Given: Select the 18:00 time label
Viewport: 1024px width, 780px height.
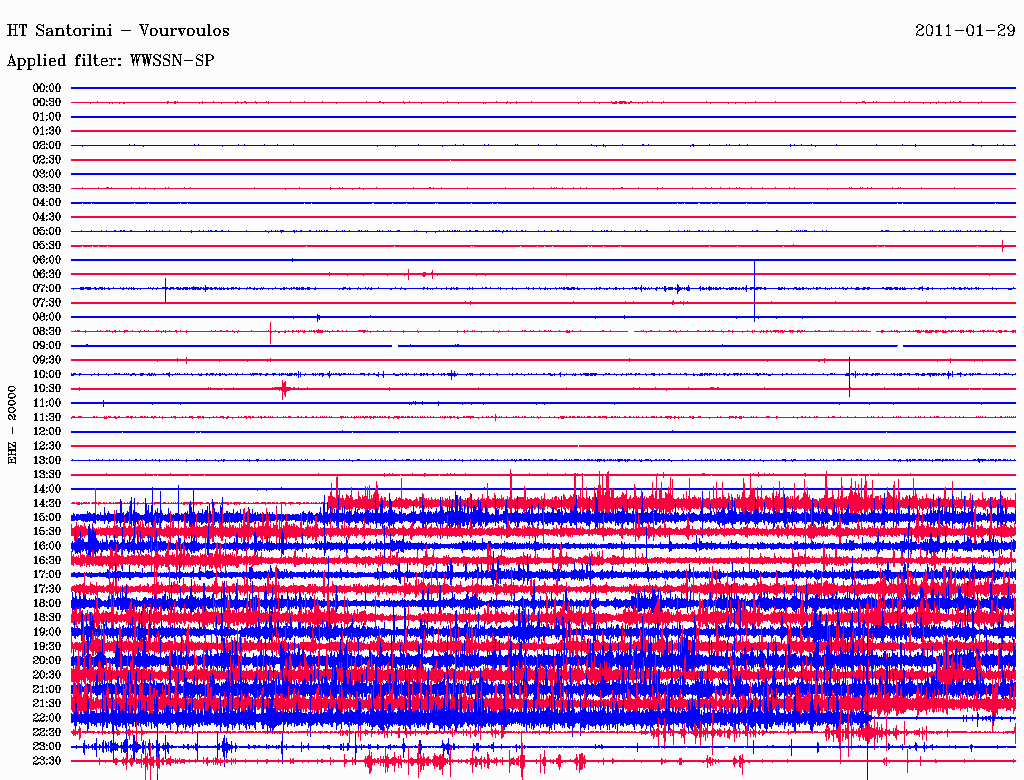Looking at the screenshot, I should pos(47,603).
